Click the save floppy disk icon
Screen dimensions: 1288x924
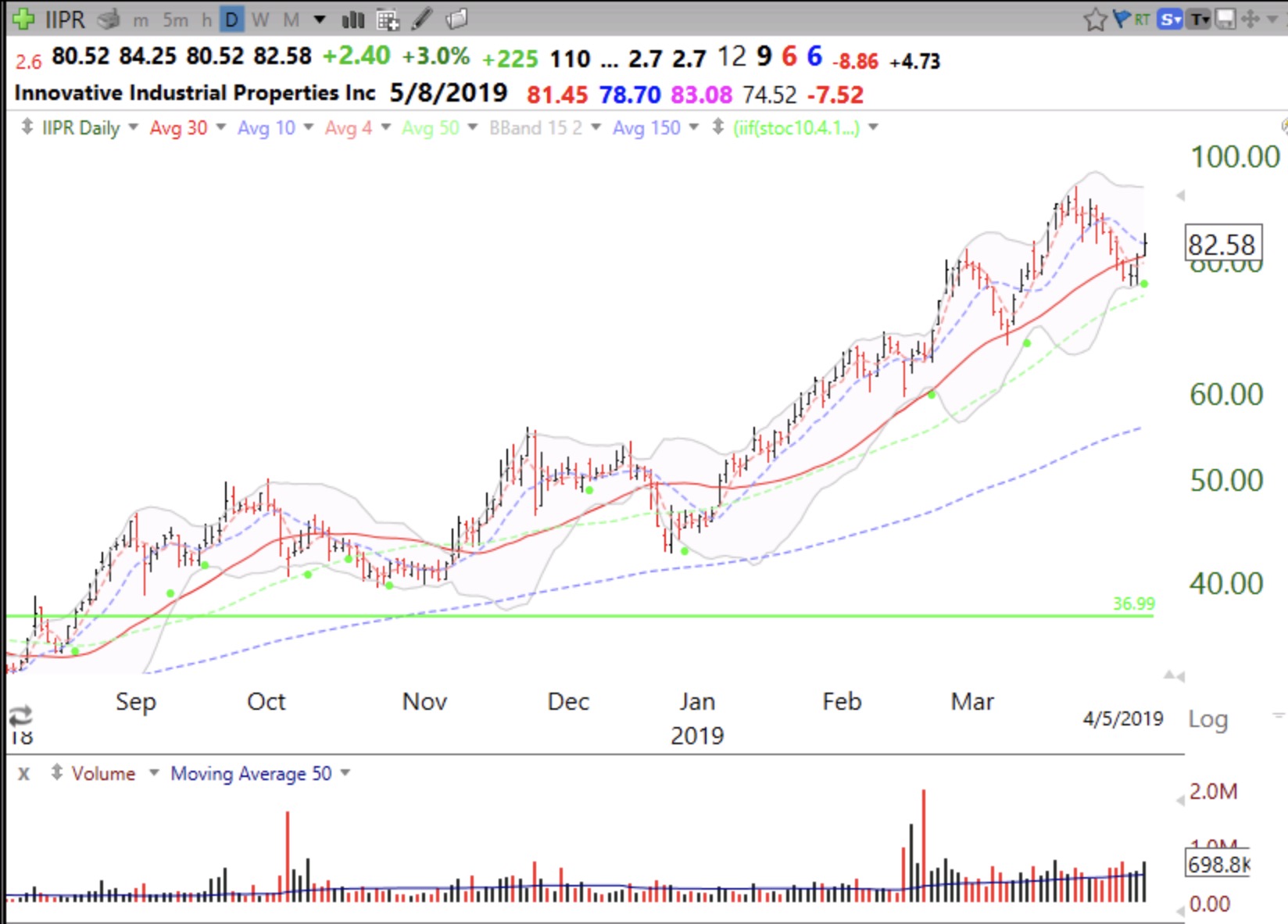(1225, 19)
